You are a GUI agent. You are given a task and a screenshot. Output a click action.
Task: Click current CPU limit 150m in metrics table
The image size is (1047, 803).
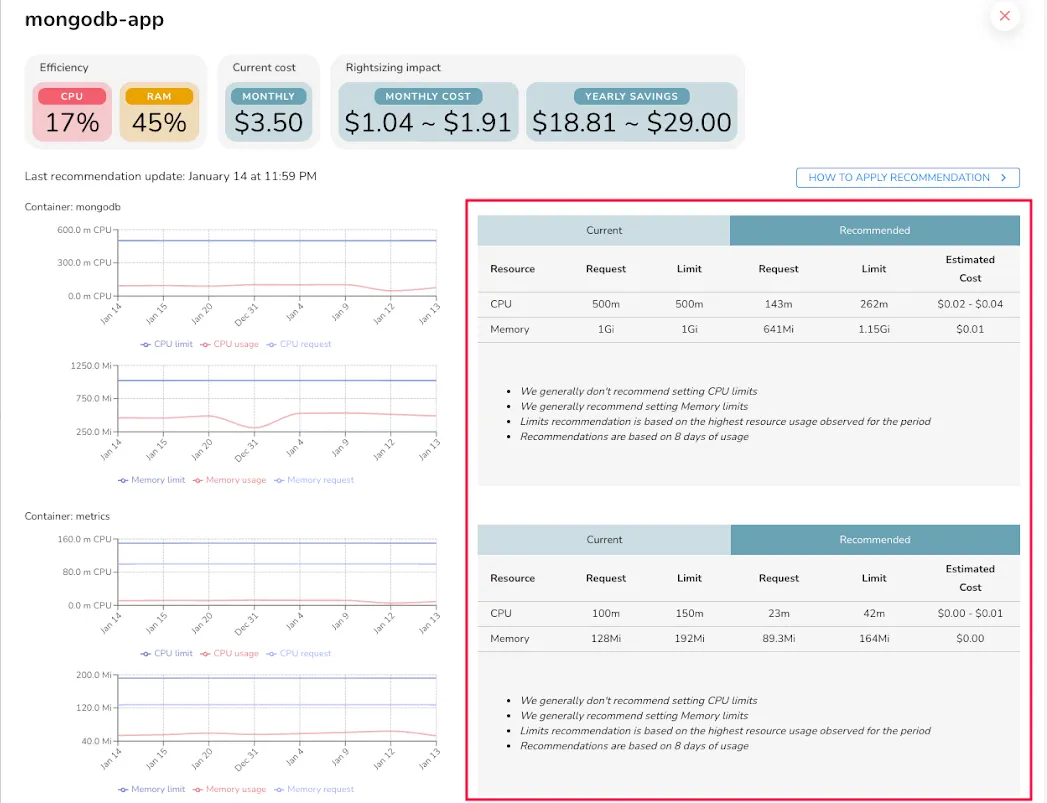click(689, 613)
